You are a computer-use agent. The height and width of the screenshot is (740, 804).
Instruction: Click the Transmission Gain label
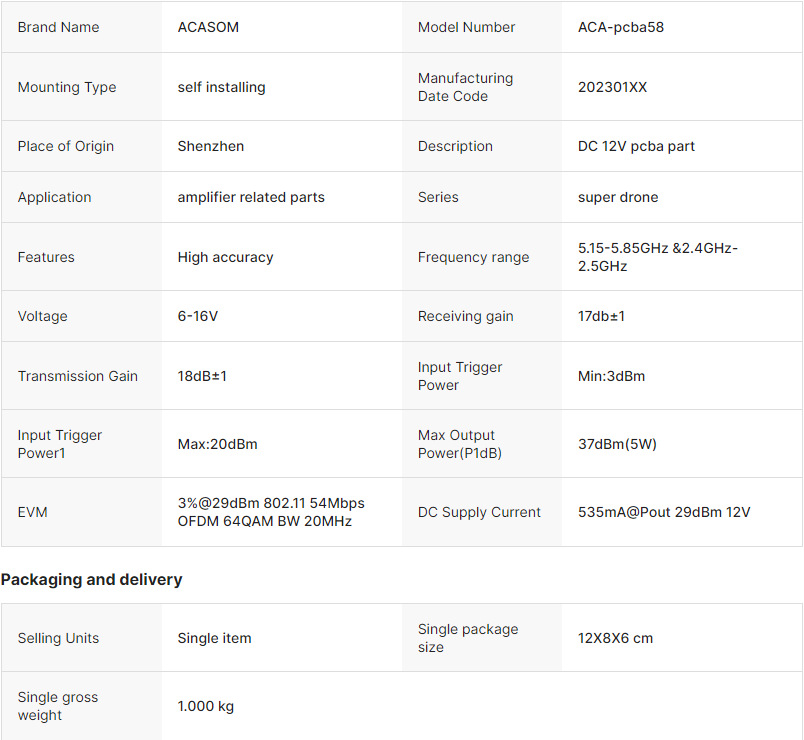click(x=77, y=376)
